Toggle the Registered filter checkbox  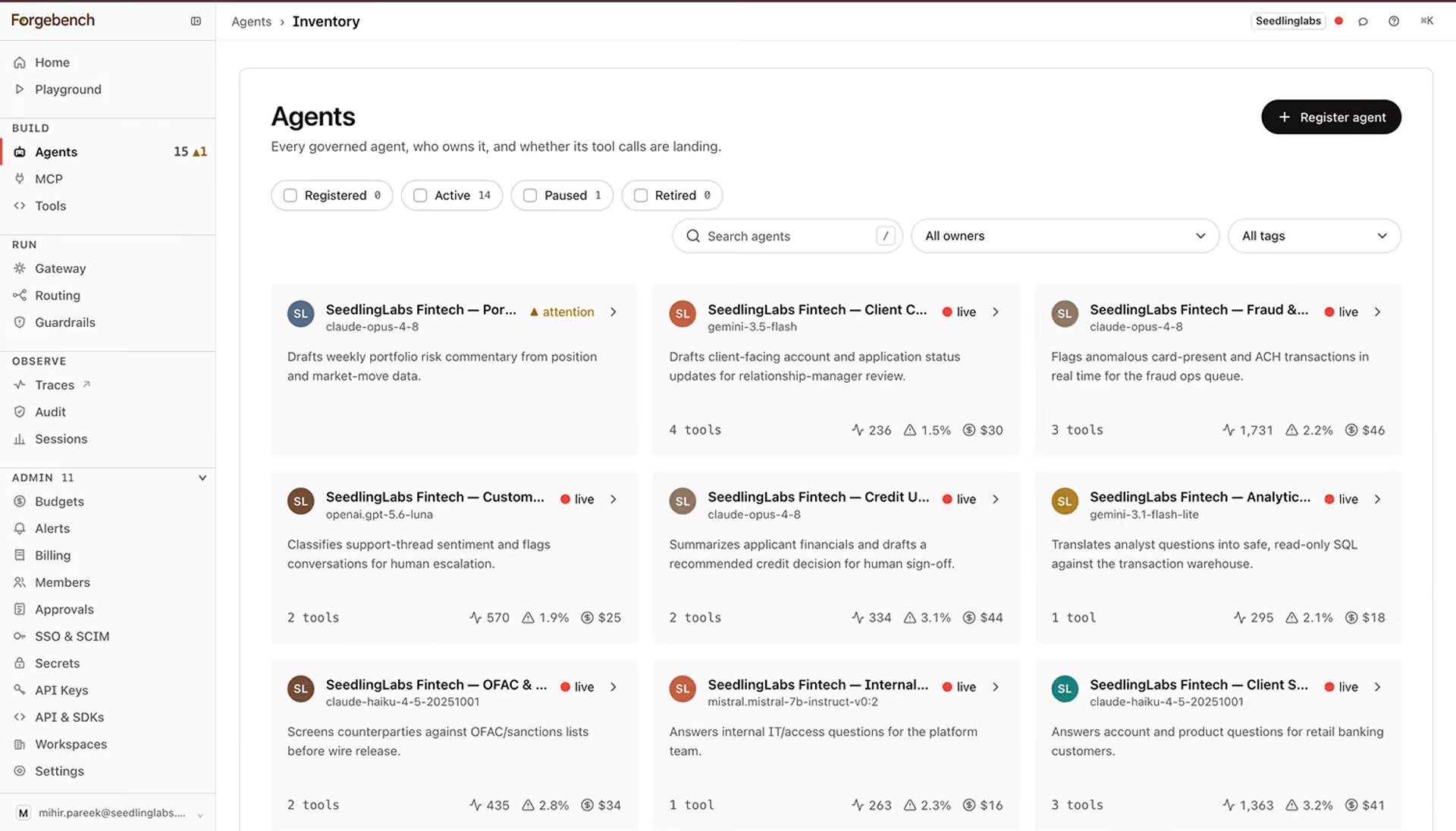(x=290, y=196)
